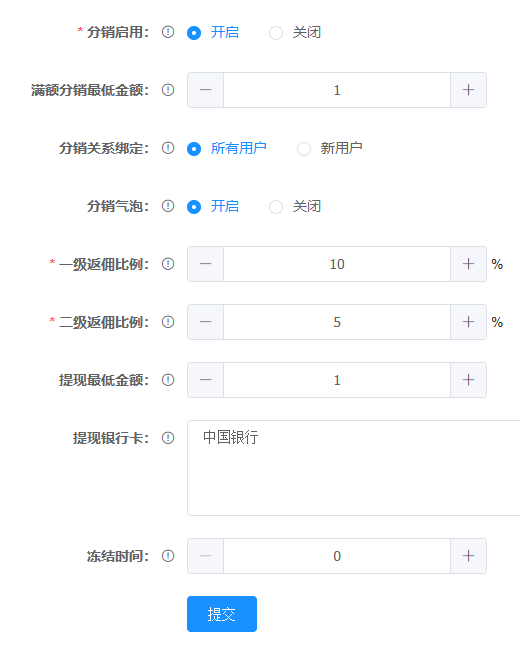Decrease 满额分销最低金额 with minus button
520x652 pixels.
[205, 90]
